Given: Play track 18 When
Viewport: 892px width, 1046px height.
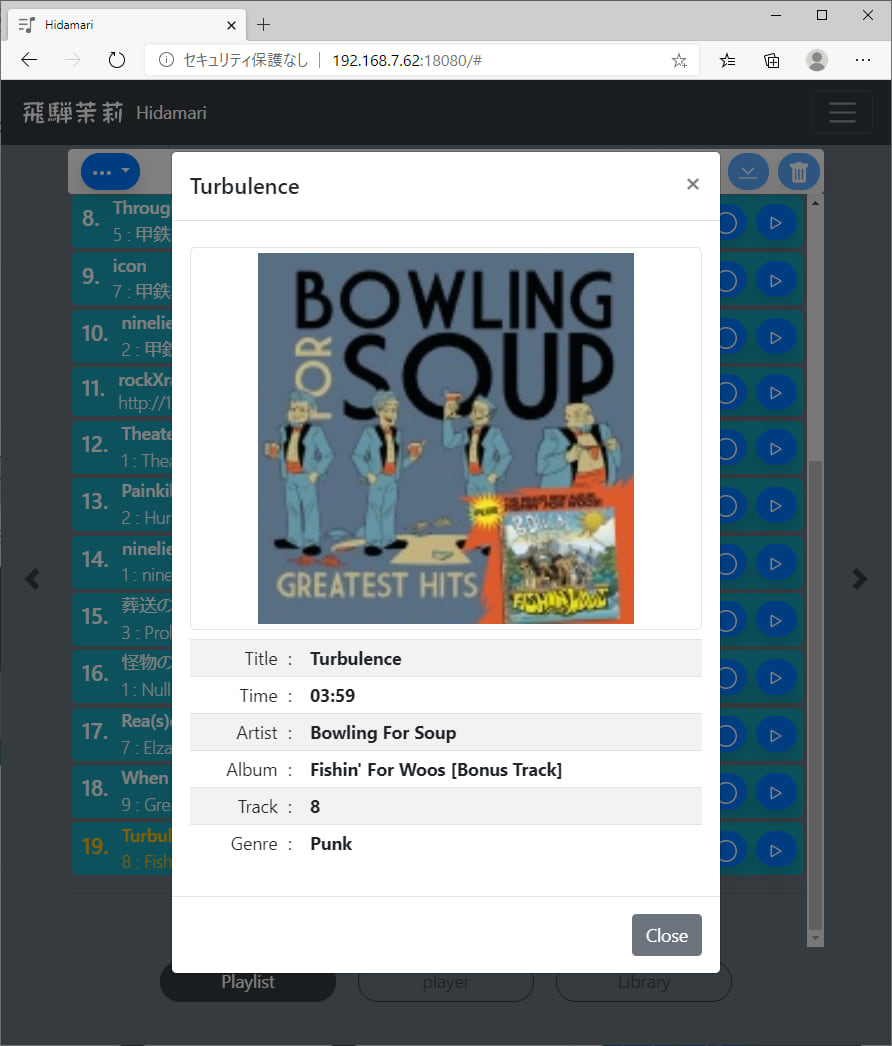Looking at the screenshot, I should 776,793.
